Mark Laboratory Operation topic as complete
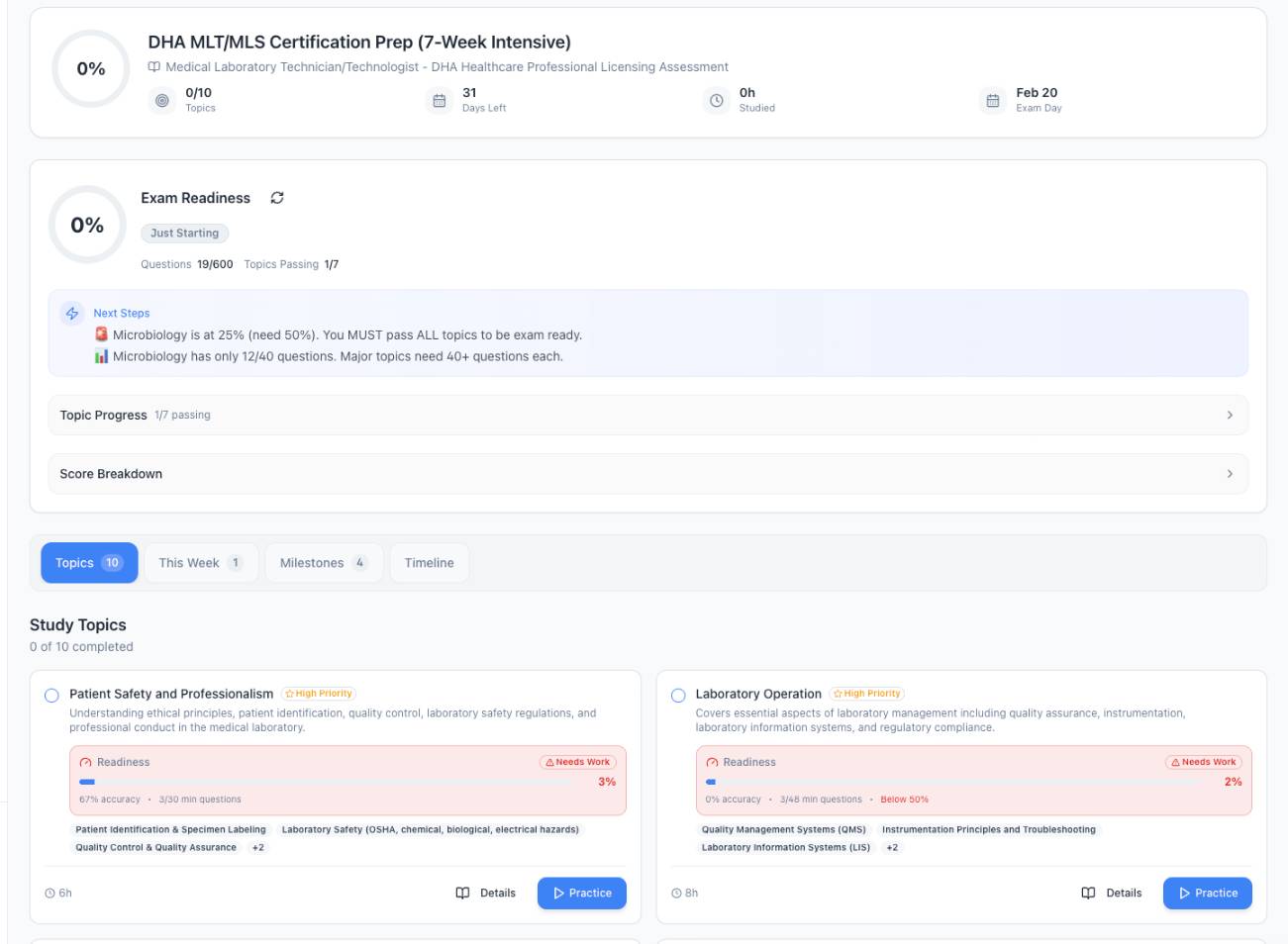The height and width of the screenshot is (944, 1288). click(x=678, y=696)
